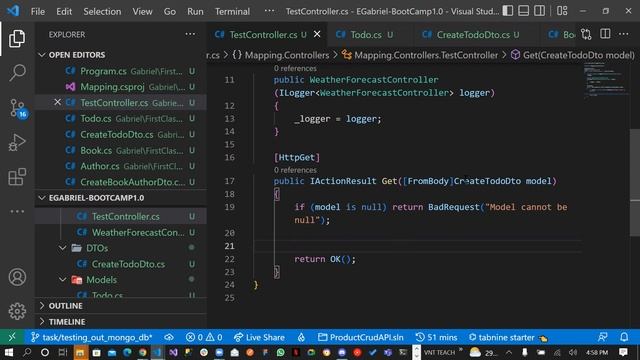Viewport: 640px width, 360px height.
Task: Toggle panel layout icon
Action: tap(524, 11)
